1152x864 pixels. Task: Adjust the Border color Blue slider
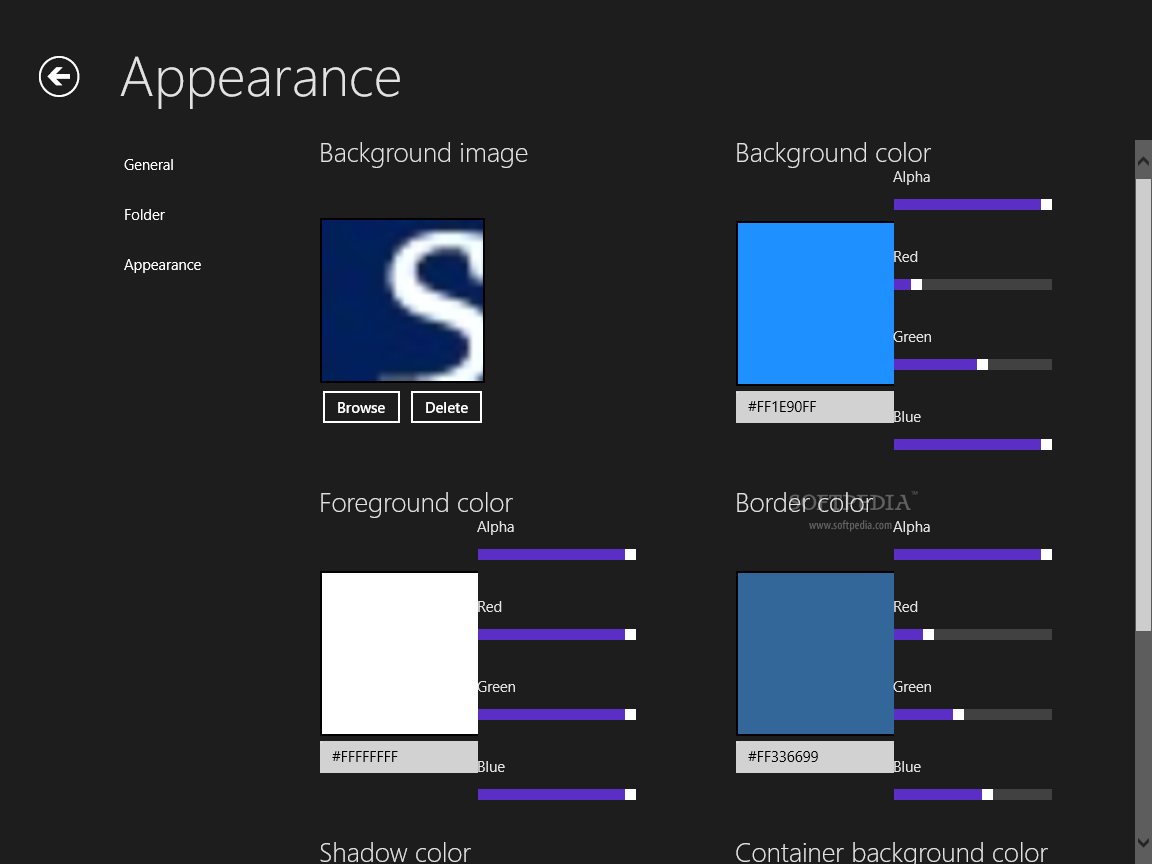(973, 794)
